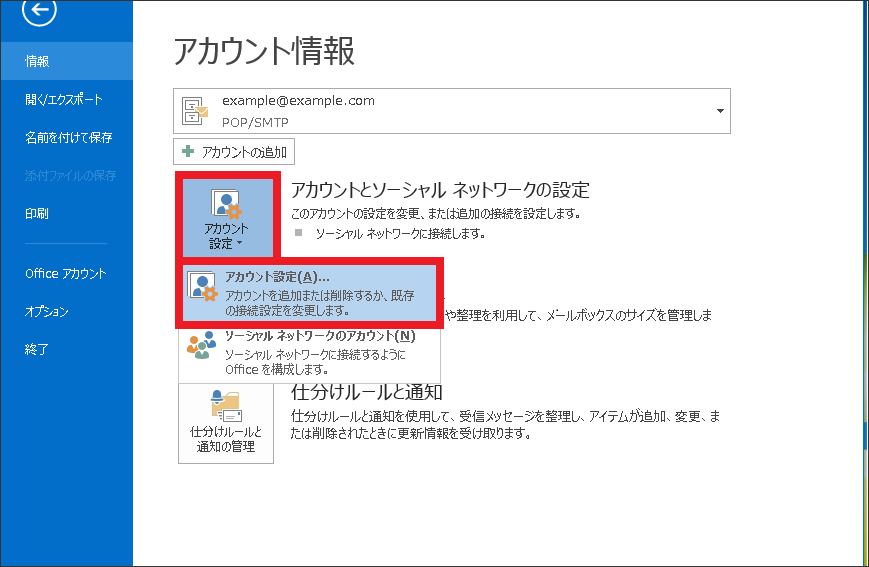This screenshot has width=869, height=567.
Task: Click the green plus icon for adding account
Action: point(187,152)
